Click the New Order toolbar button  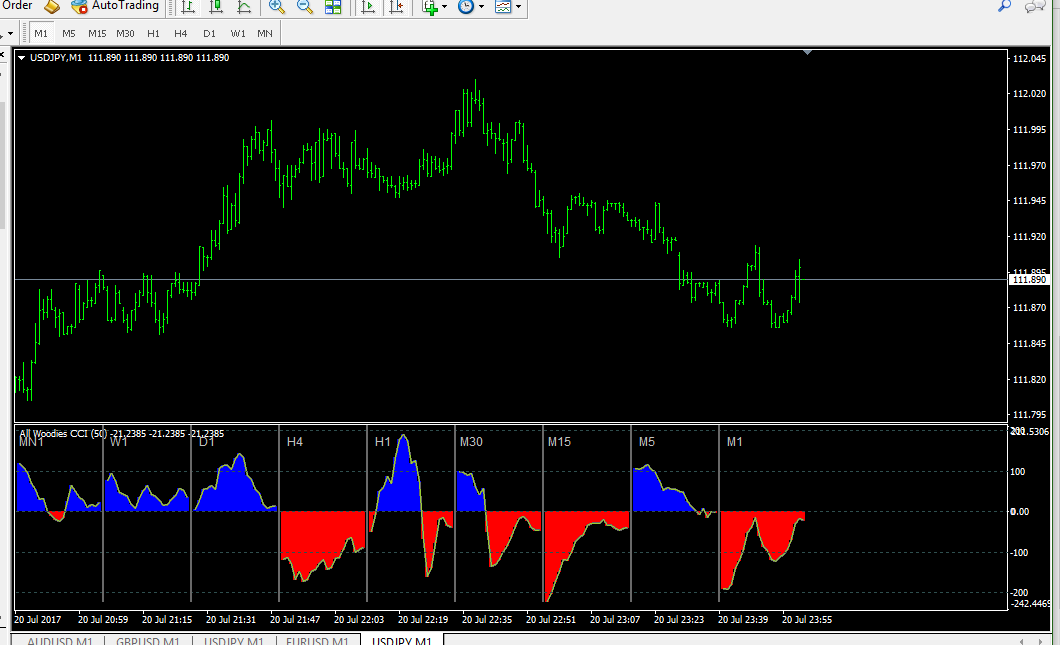click(x=18, y=5)
